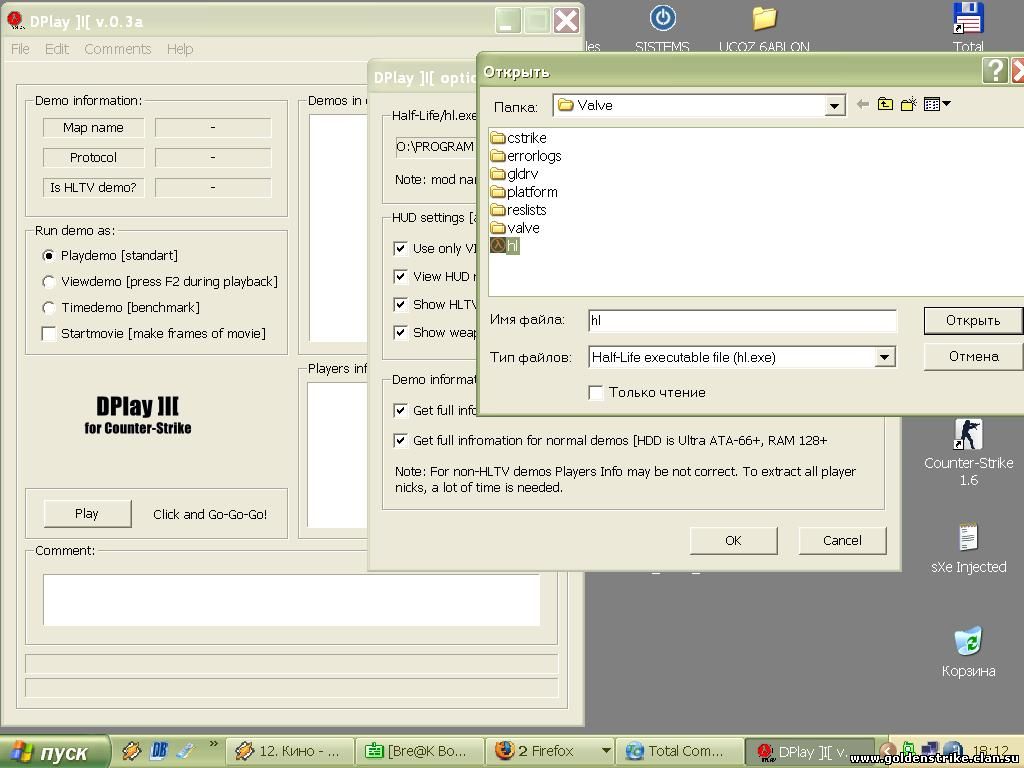This screenshot has height=768, width=1024.
Task: Launch the third quick launch icon on taskbar
Action: pos(187,751)
